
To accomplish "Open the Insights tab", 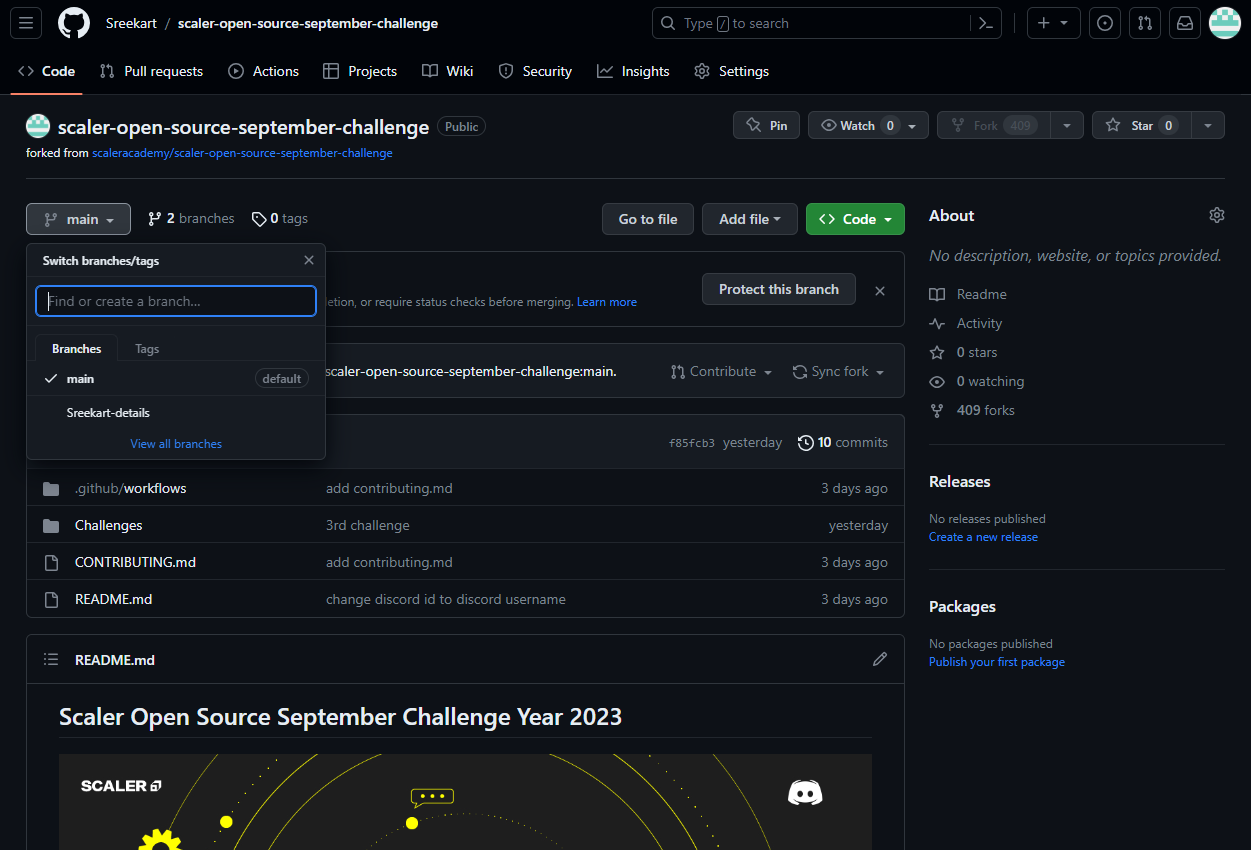I will (632, 71).
